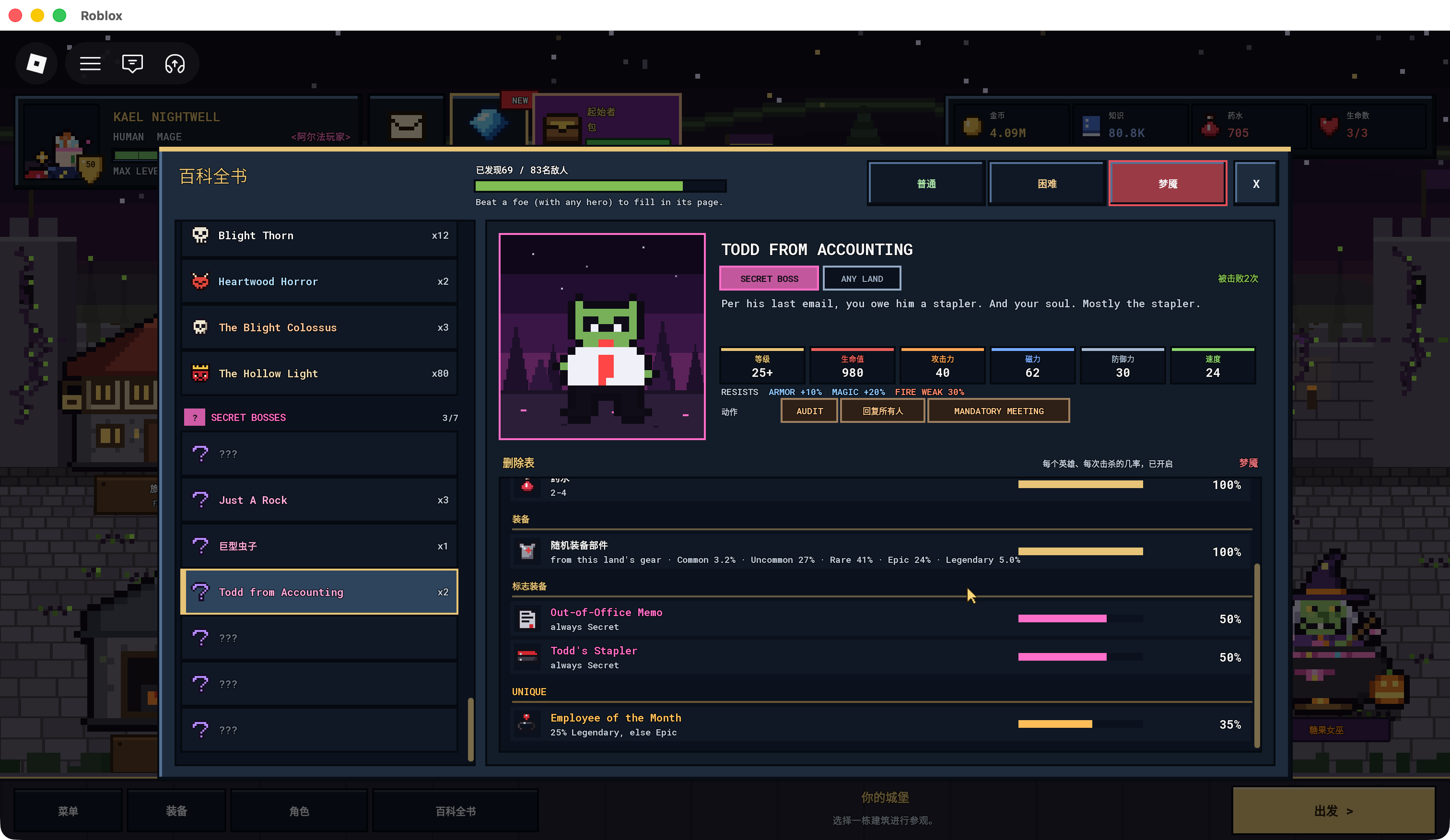Select The Hollow Light entry

(x=319, y=373)
